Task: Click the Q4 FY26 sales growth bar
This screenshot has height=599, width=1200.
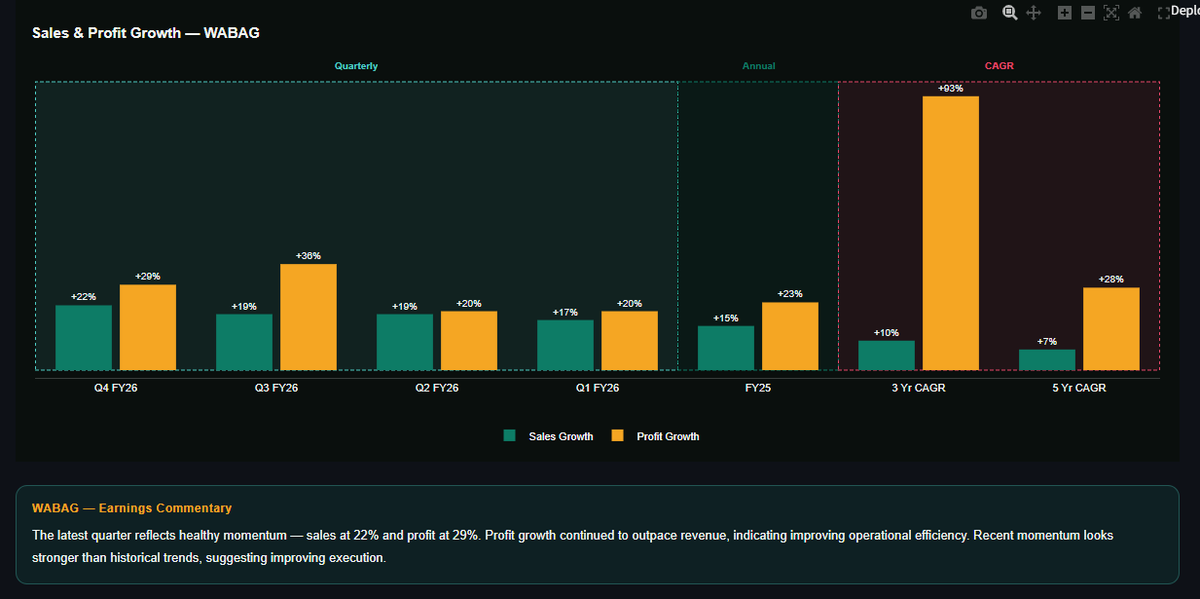Action: pos(84,338)
